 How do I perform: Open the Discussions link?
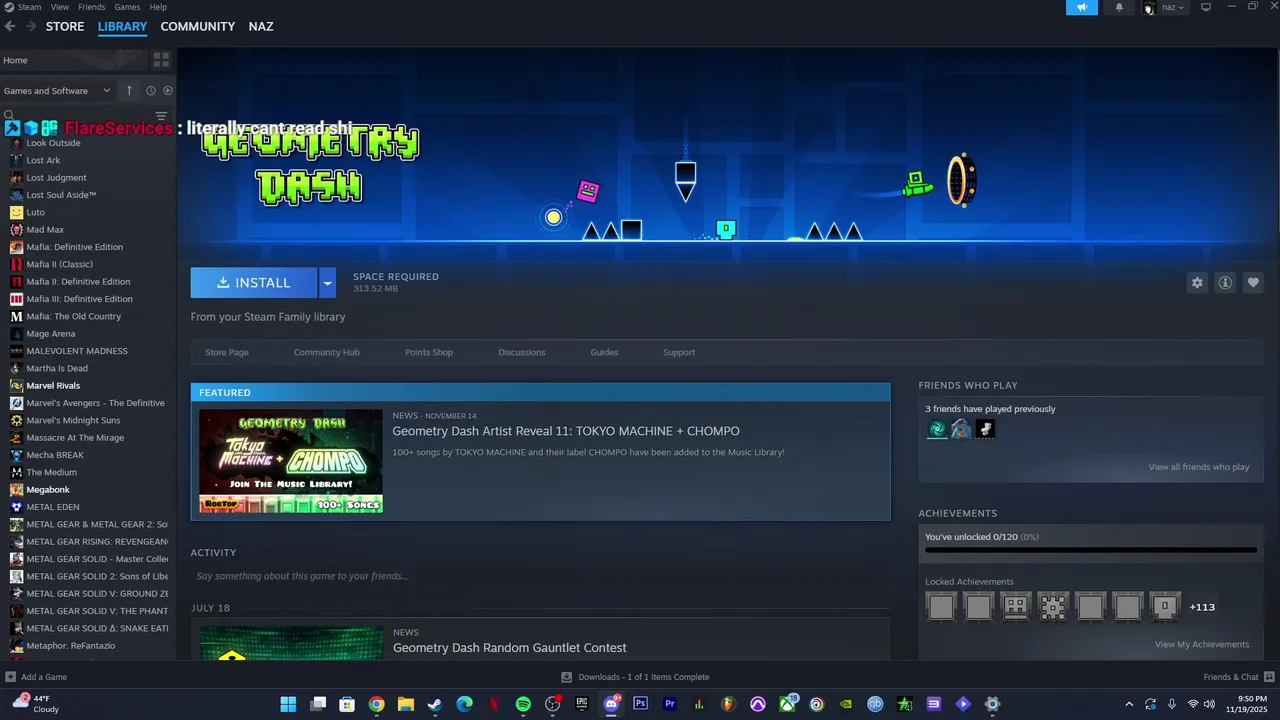tap(522, 352)
